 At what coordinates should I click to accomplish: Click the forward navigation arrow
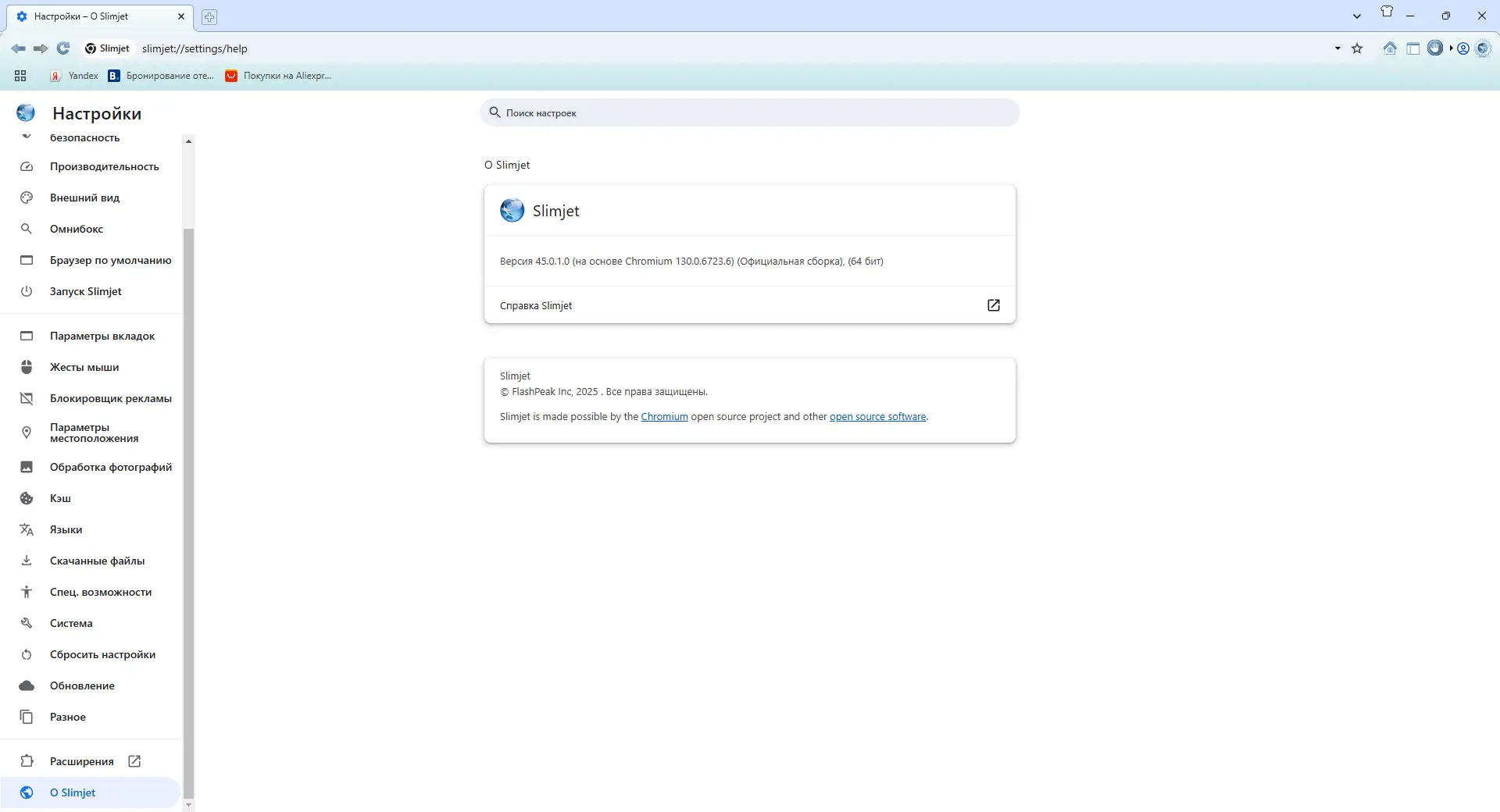pos(41,48)
